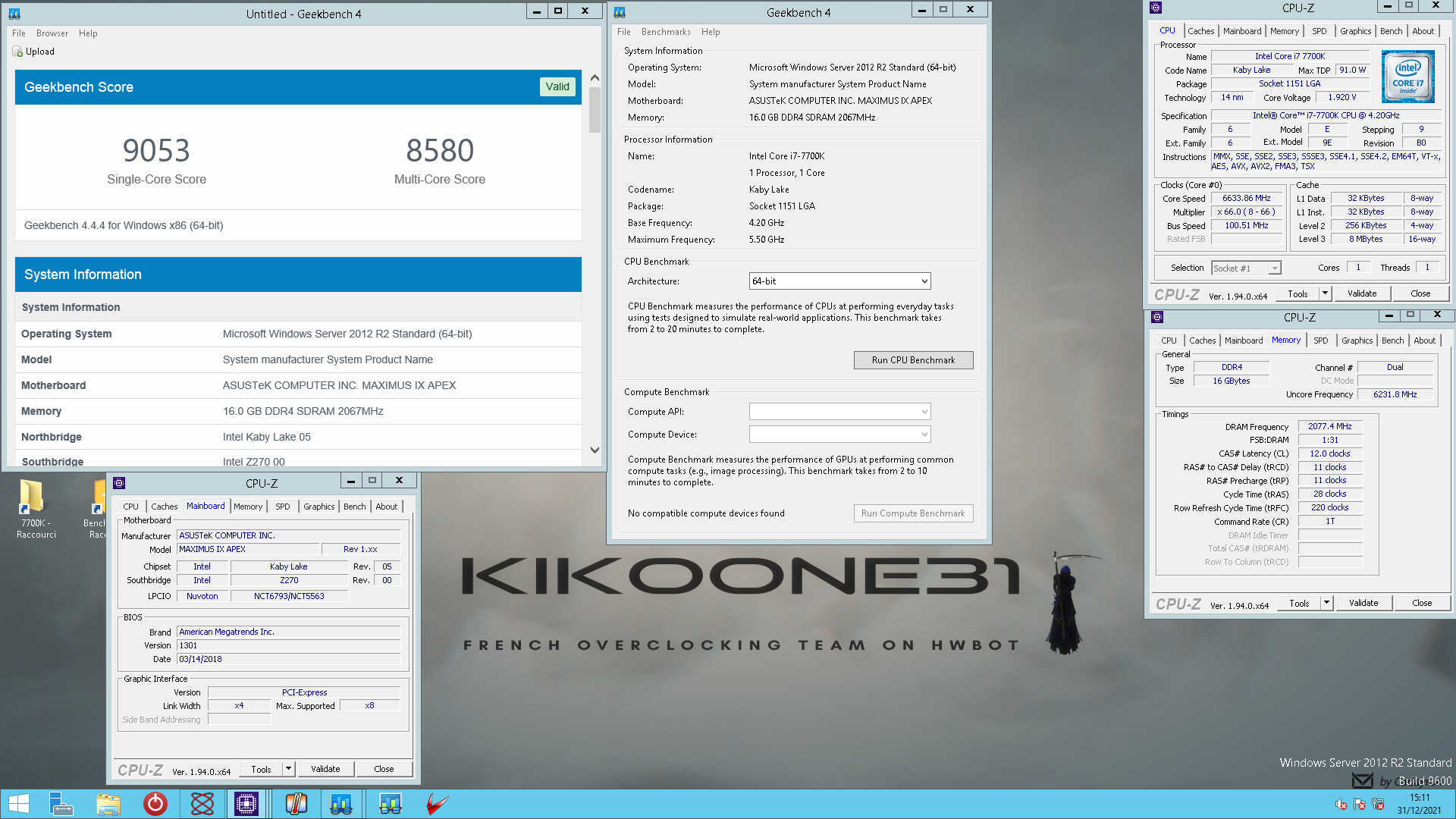Click the network status tray icon

(x=1378, y=805)
